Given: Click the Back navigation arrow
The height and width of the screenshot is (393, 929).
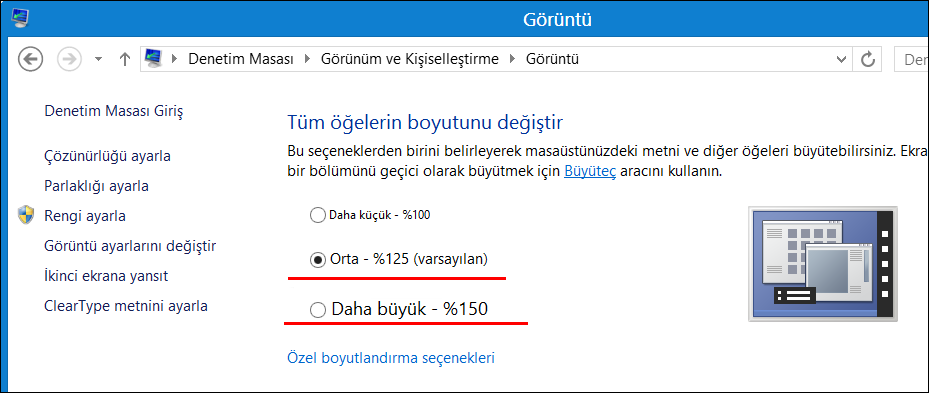Looking at the screenshot, I should pos(30,59).
